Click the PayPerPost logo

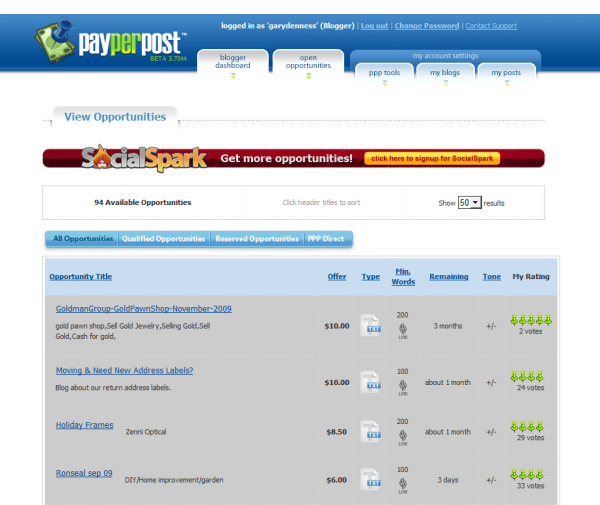110,47
